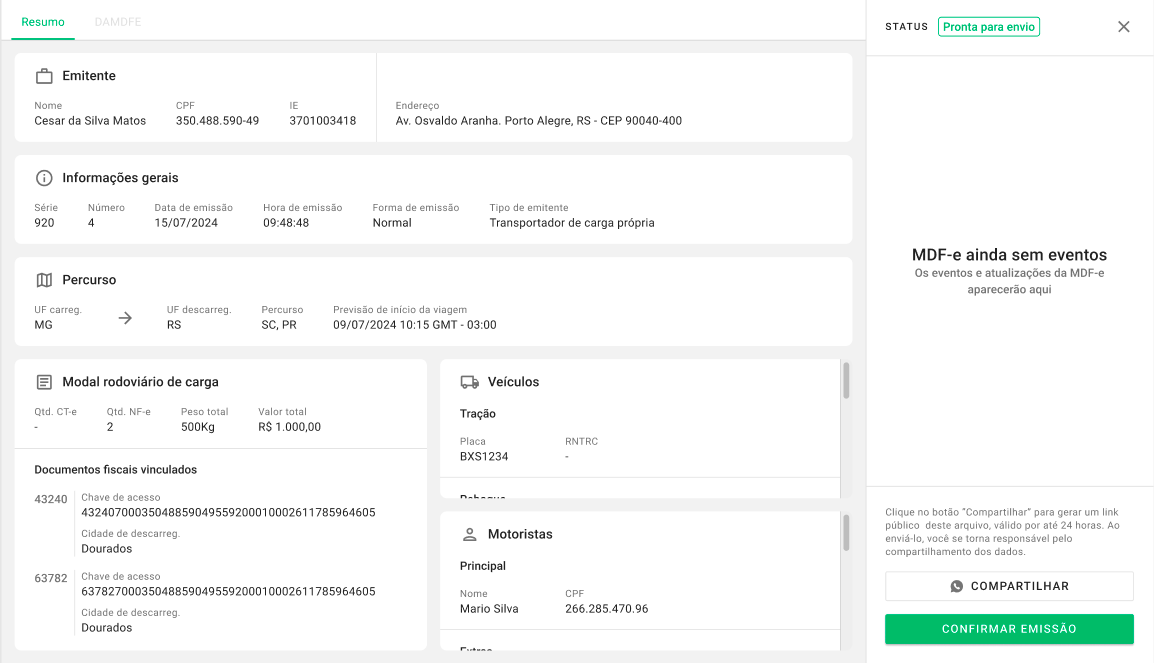Click the plate value BXS1234
Image resolution: width=1154 pixels, height=663 pixels.
click(484, 457)
